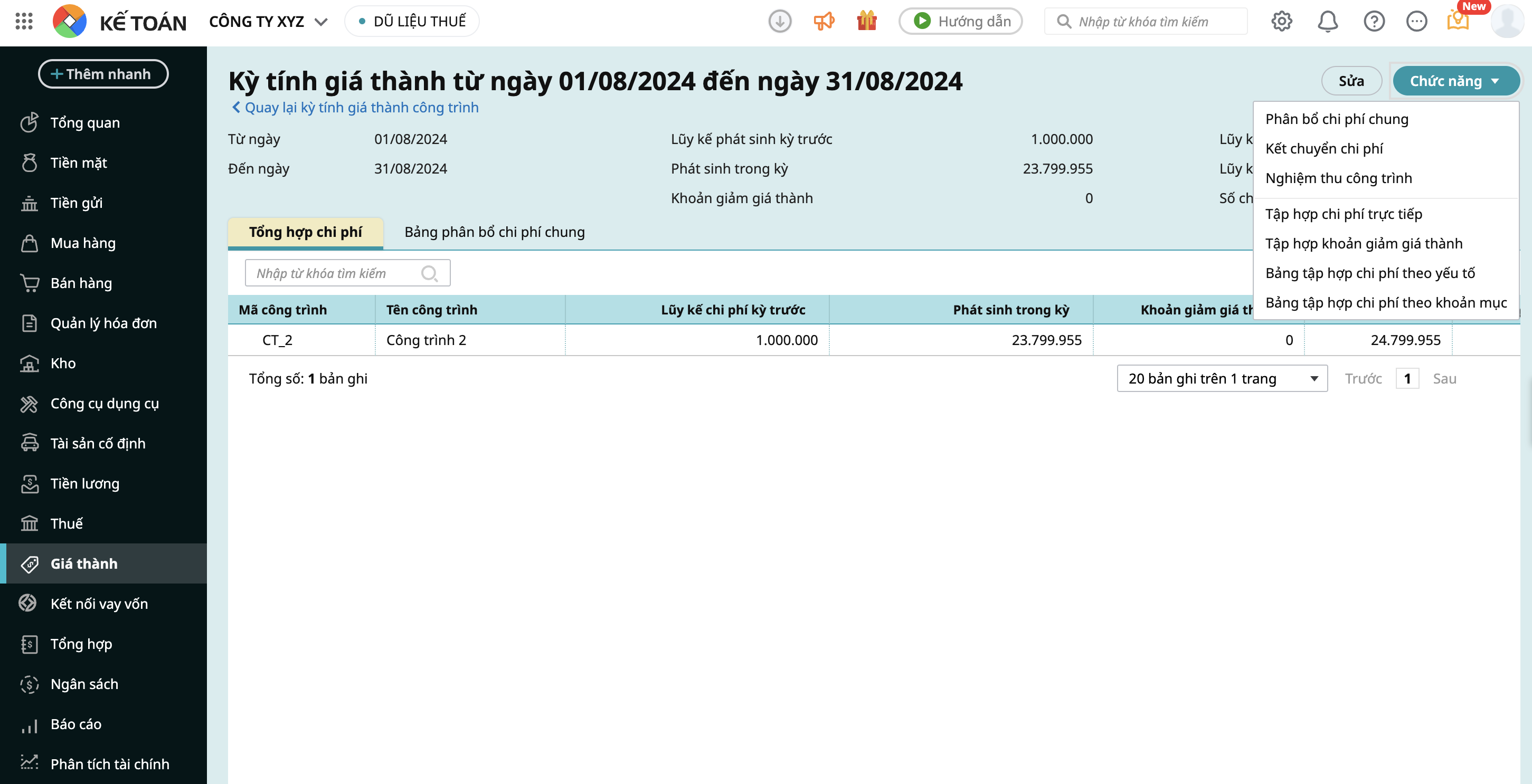Open Kho module

103,364
